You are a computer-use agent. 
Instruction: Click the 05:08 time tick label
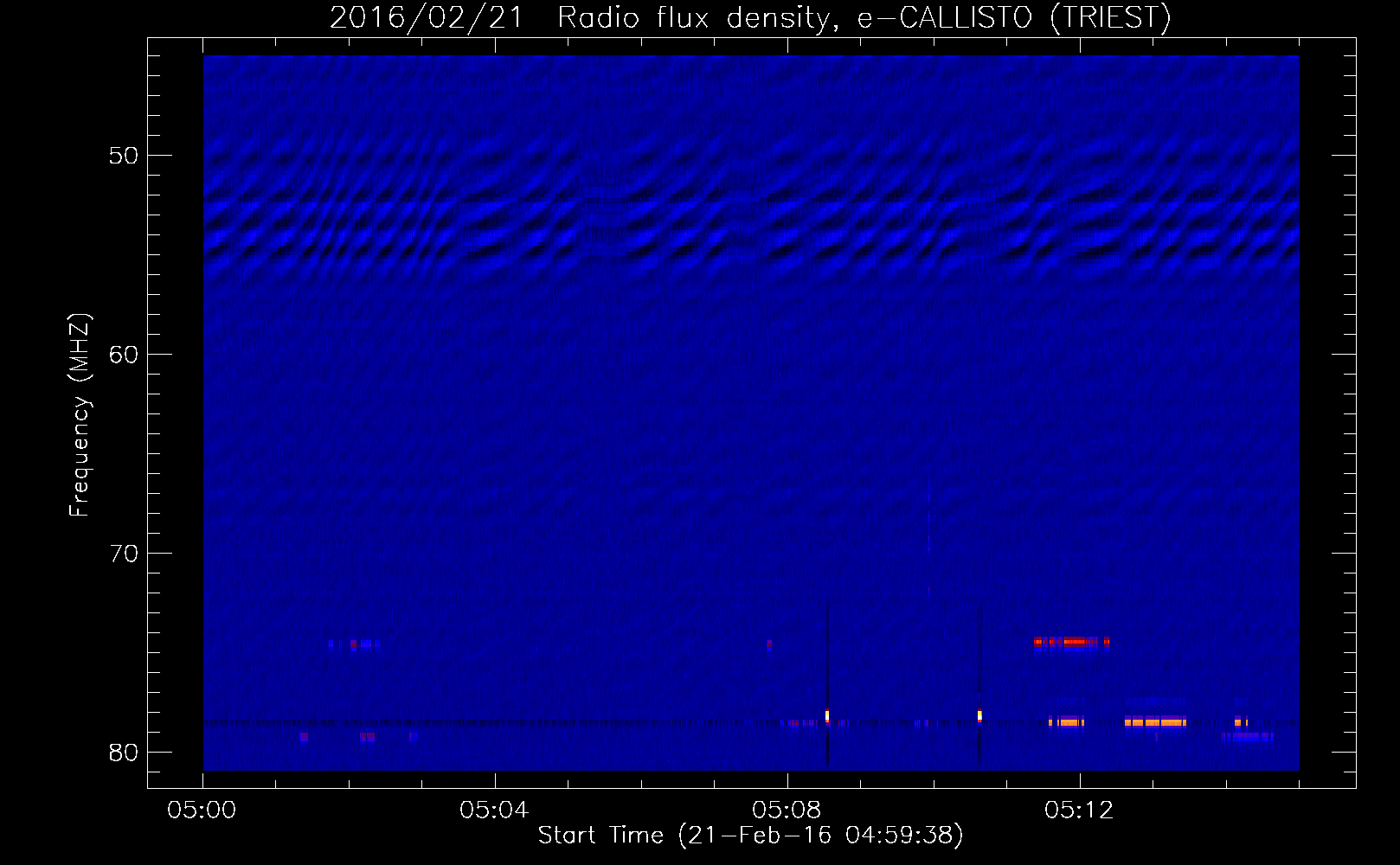pyautogui.click(x=787, y=811)
